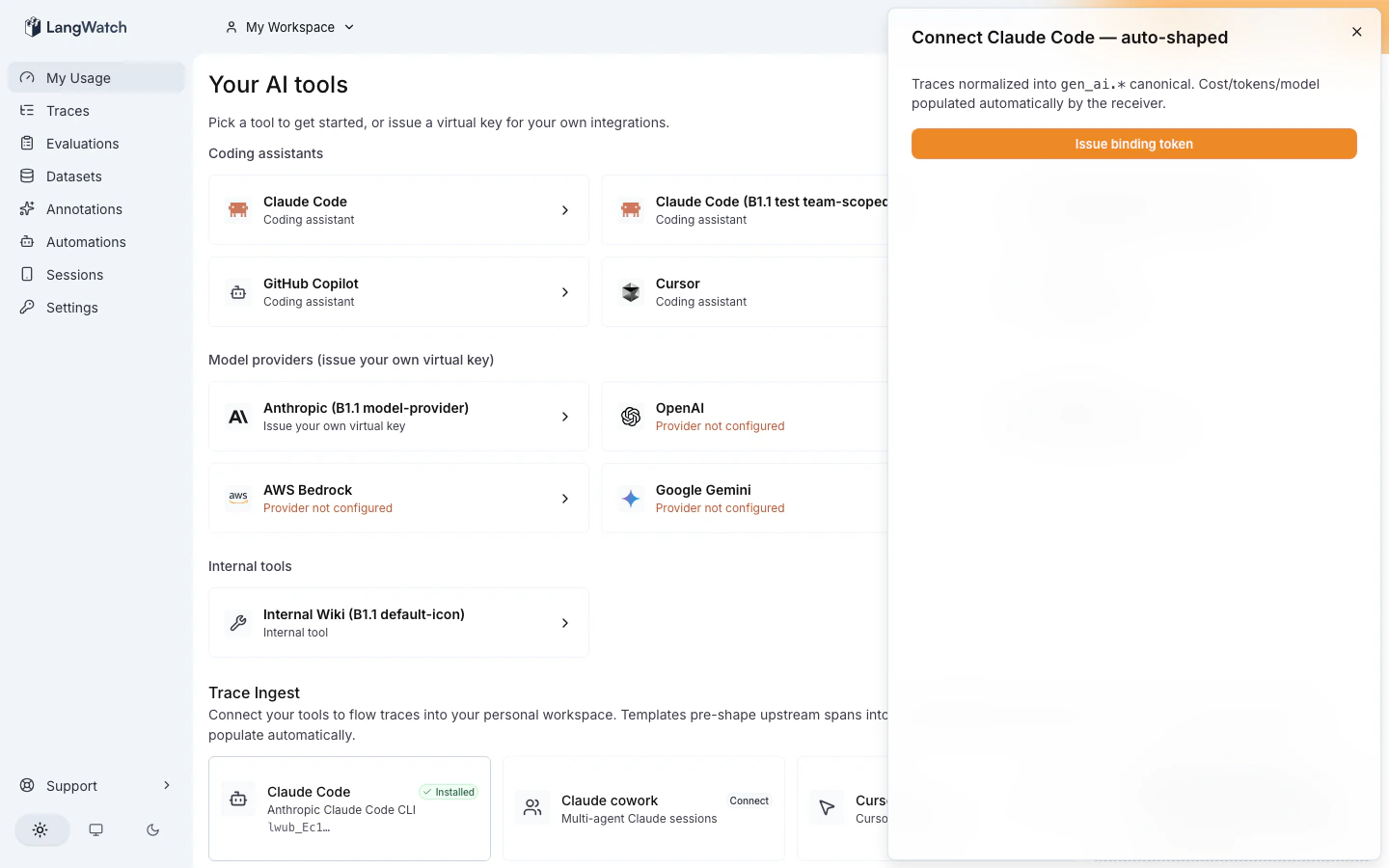Switch to system theme
Image resolution: width=1389 pixels, height=868 pixels.
[96, 829]
